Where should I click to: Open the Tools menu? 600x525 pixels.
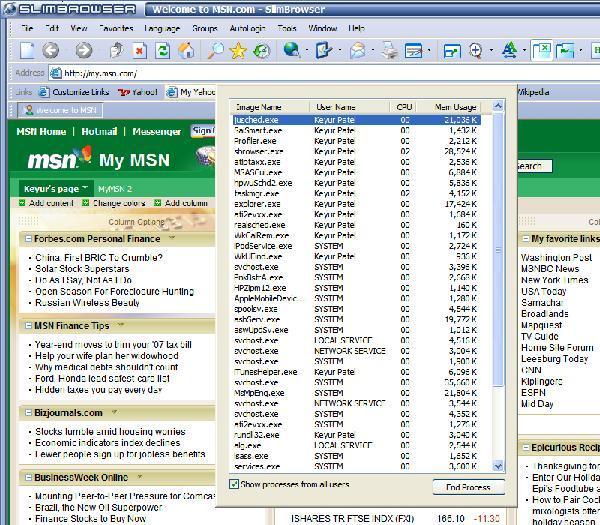pyautogui.click(x=287, y=29)
